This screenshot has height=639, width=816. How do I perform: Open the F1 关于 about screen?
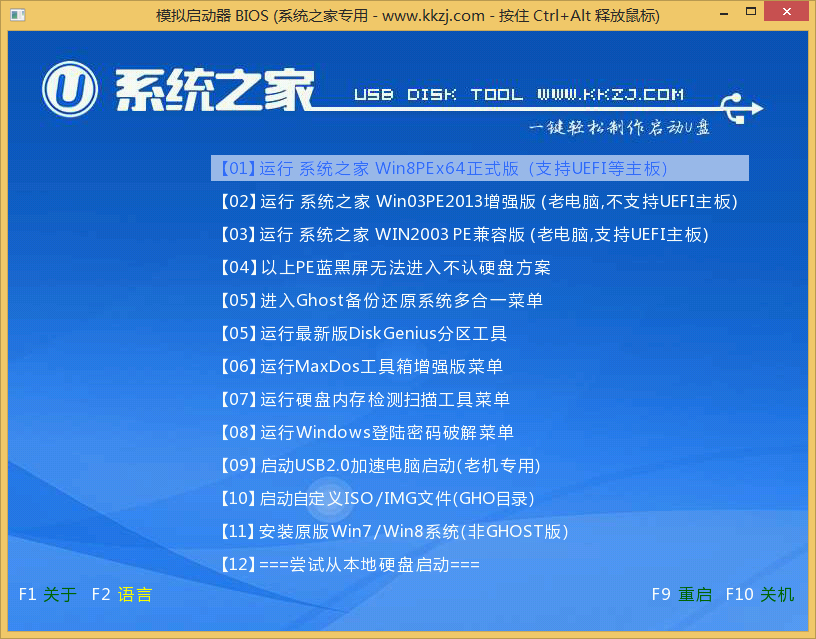[x=46, y=594]
